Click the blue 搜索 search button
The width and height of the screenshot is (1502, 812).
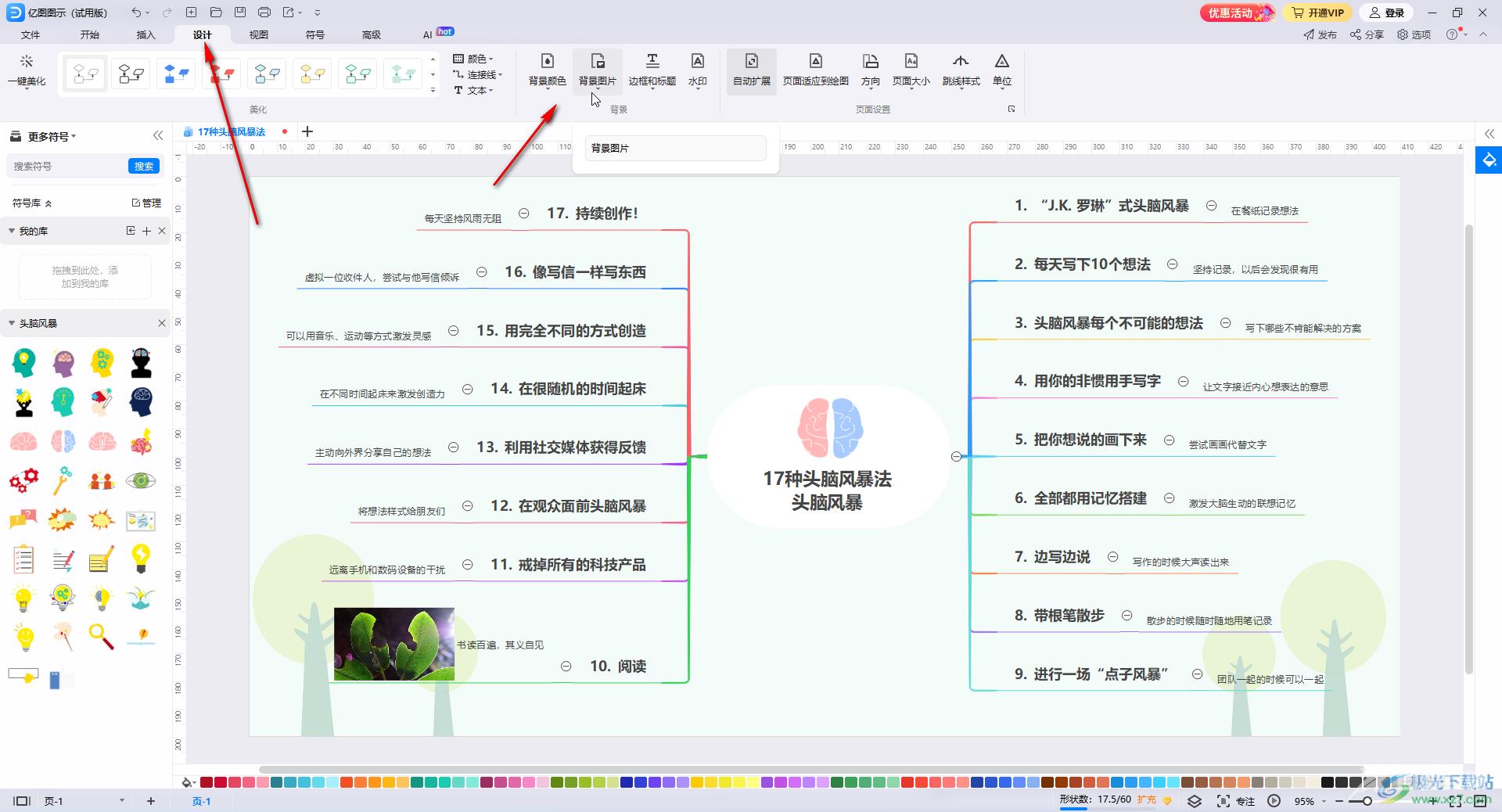pos(144,166)
